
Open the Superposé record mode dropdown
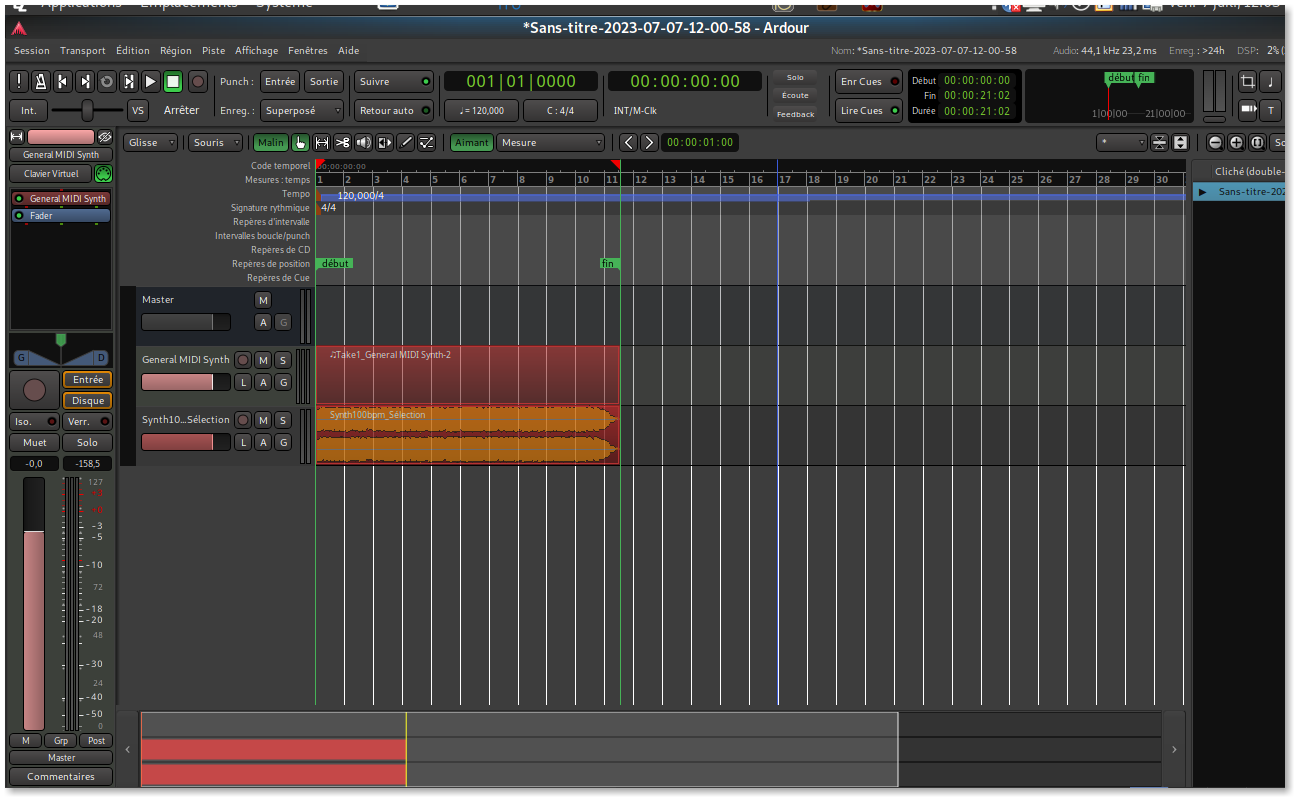point(302,111)
